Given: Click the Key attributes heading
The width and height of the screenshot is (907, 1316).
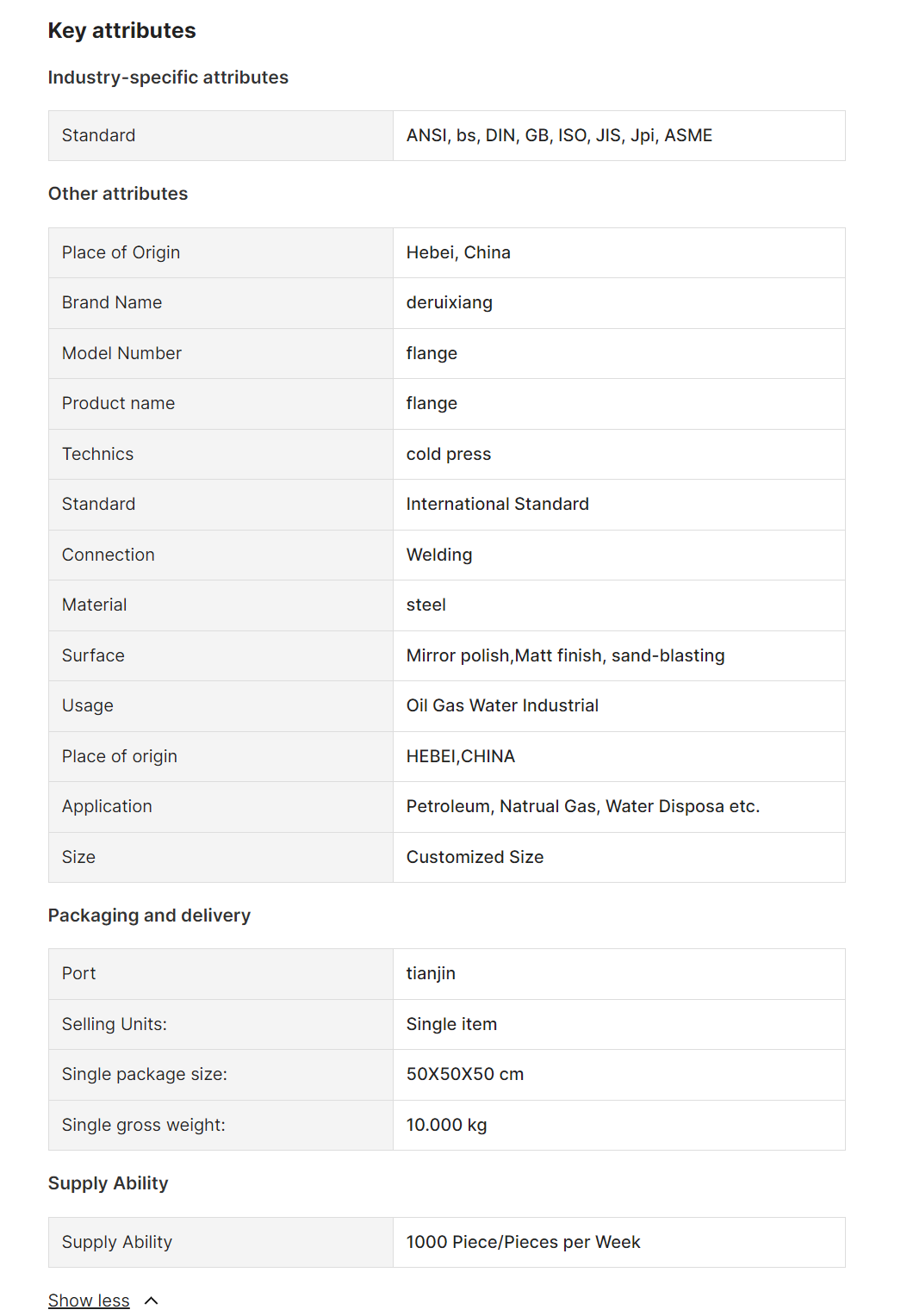Looking at the screenshot, I should [x=122, y=31].
